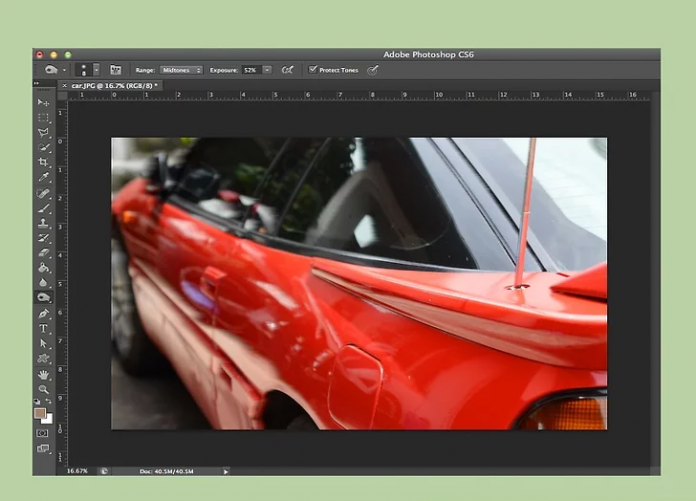Select the Eyedropper tool
This screenshot has height=501, width=696.
[43, 177]
